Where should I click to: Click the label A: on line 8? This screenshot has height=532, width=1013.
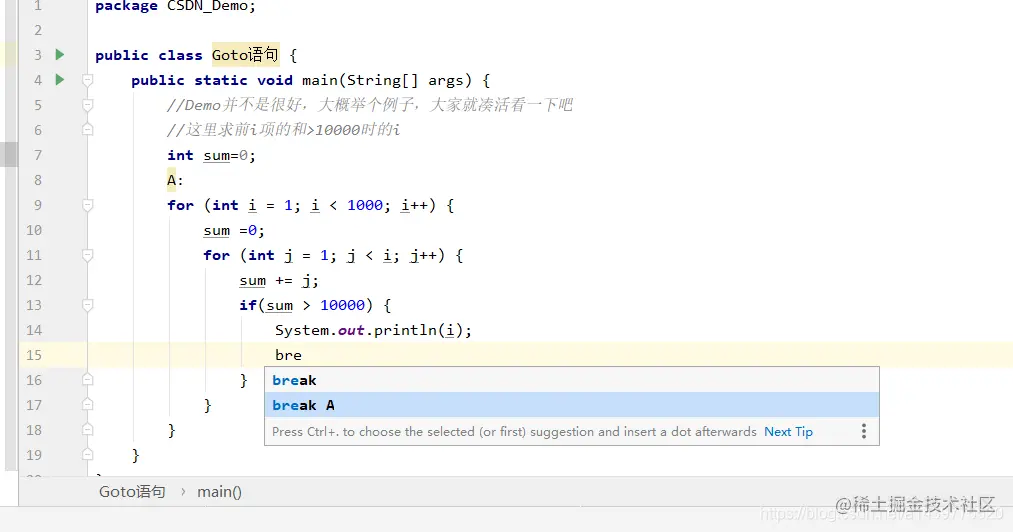(x=175, y=180)
